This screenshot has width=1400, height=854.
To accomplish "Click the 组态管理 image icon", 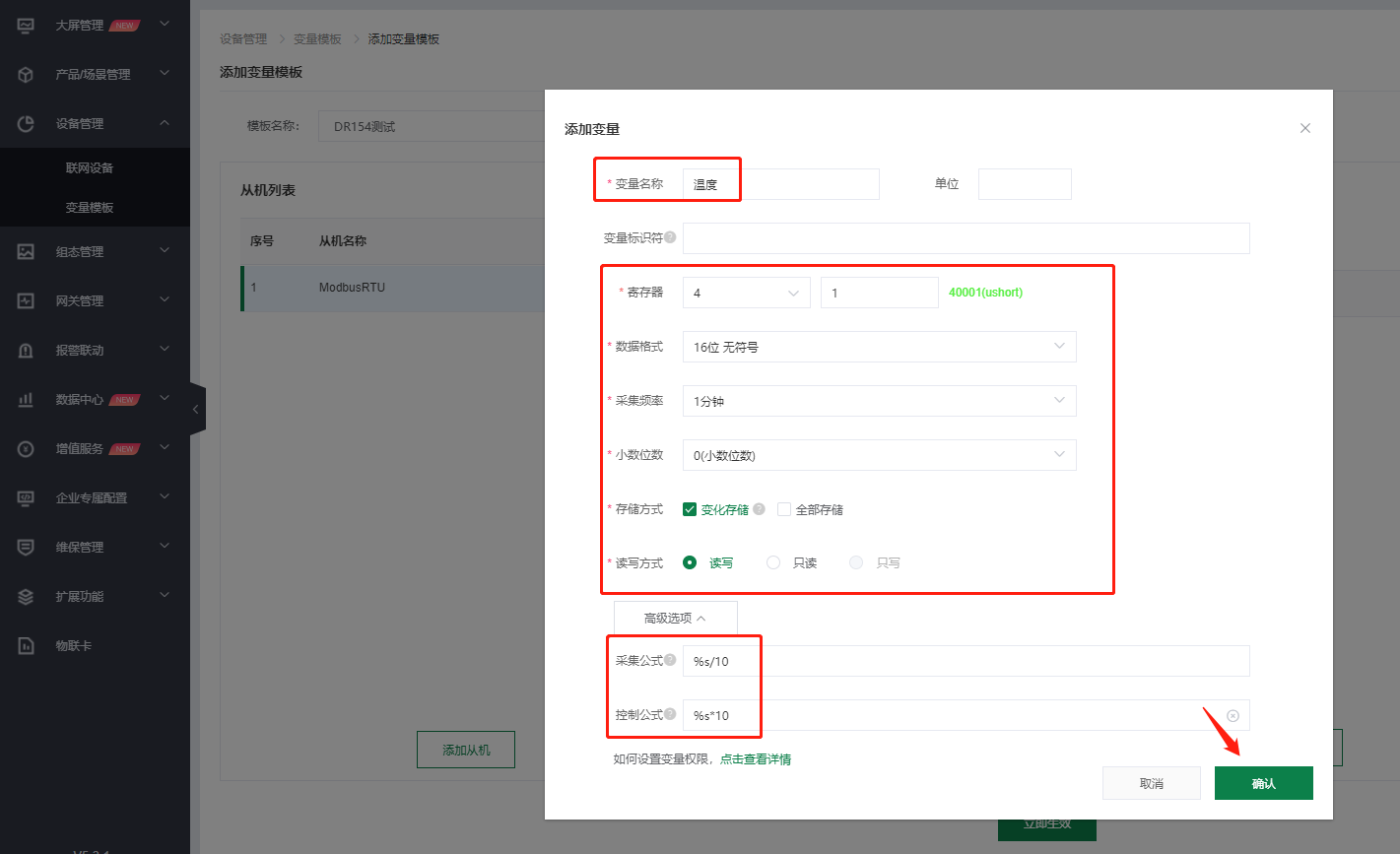I will click(x=27, y=252).
